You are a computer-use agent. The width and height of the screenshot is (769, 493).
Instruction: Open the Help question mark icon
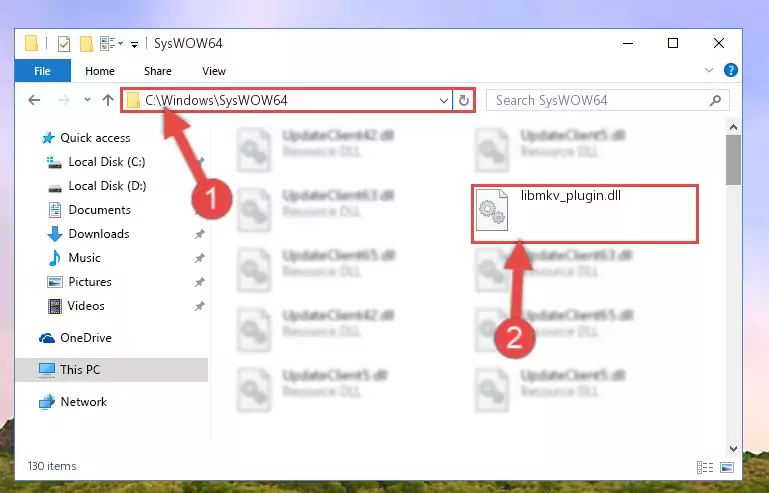[x=731, y=71]
